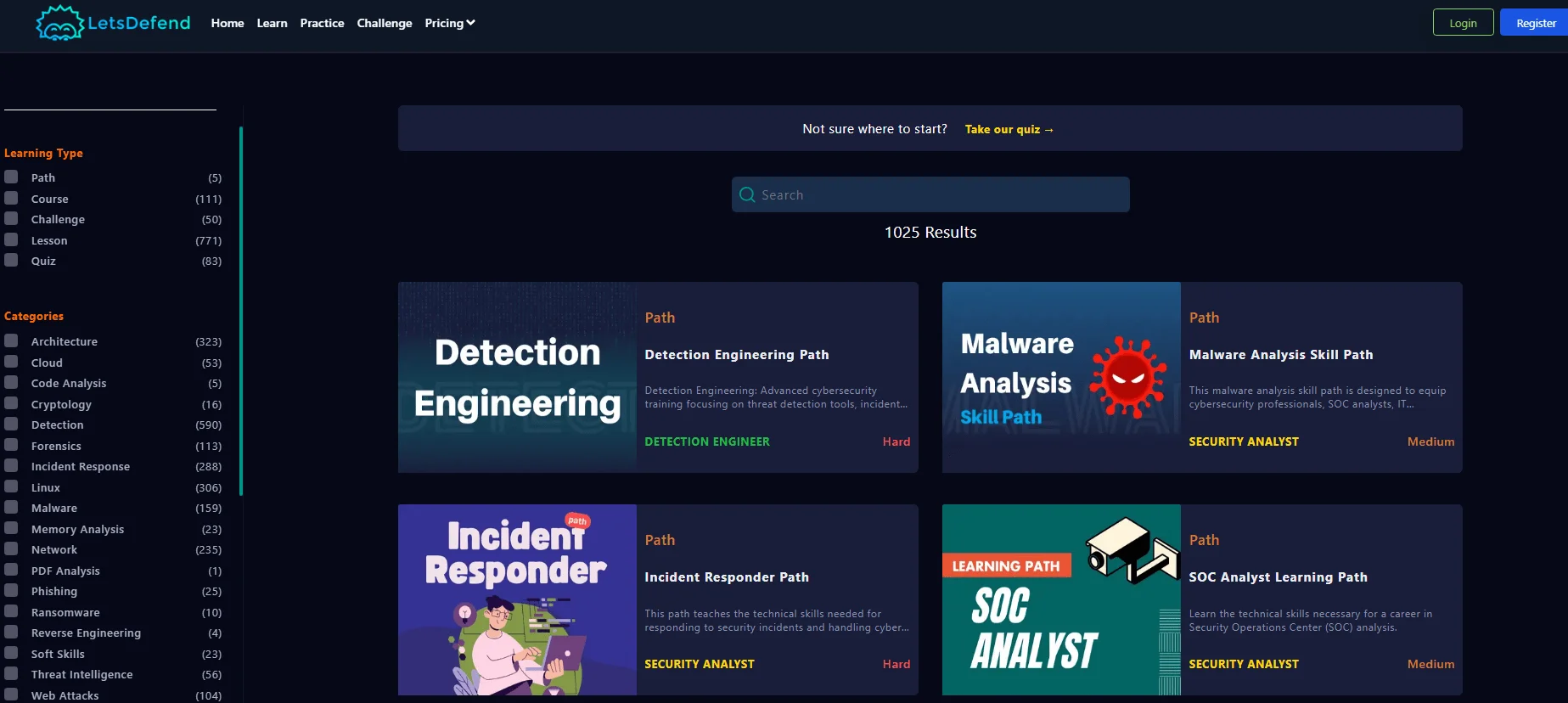The width and height of the screenshot is (1568, 703).
Task: Enable the Cryptology category filter
Action: pos(11,403)
